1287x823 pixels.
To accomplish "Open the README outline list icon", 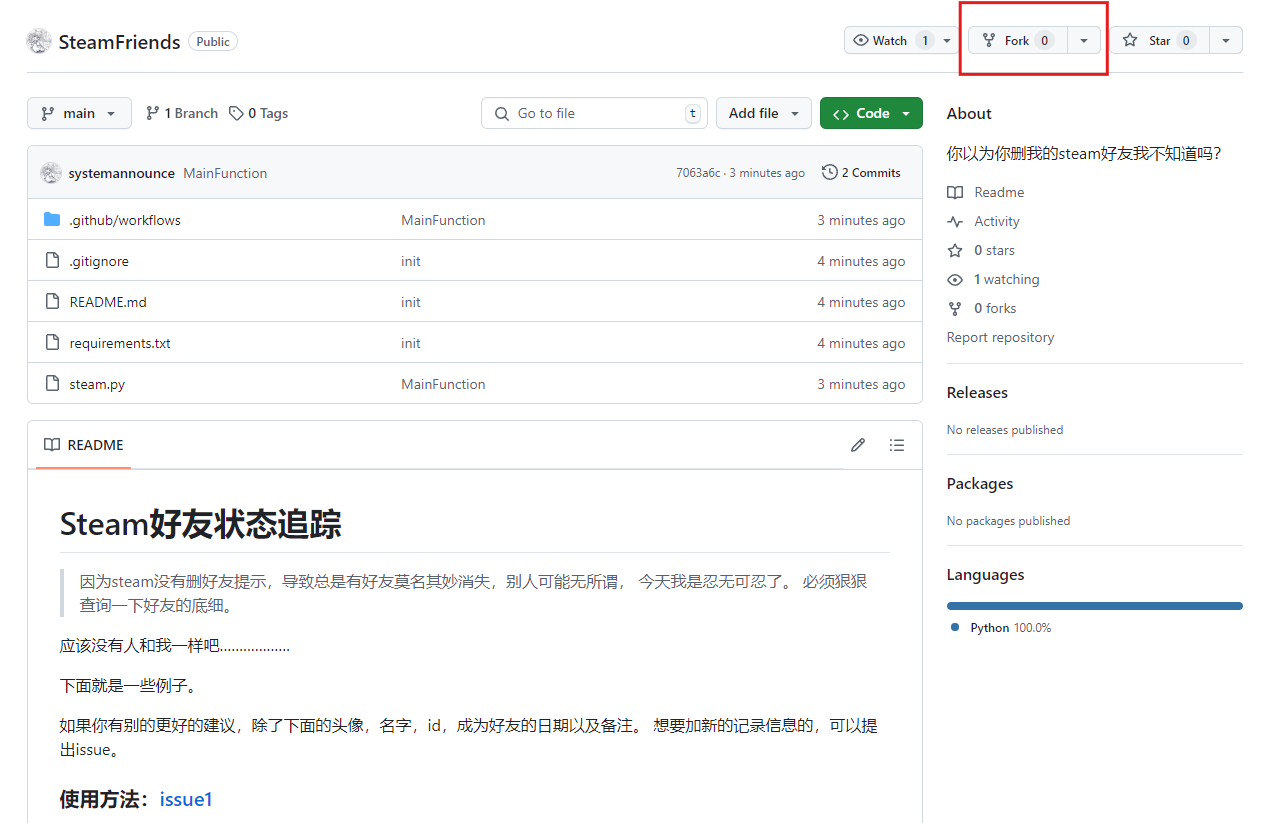I will [x=896, y=445].
